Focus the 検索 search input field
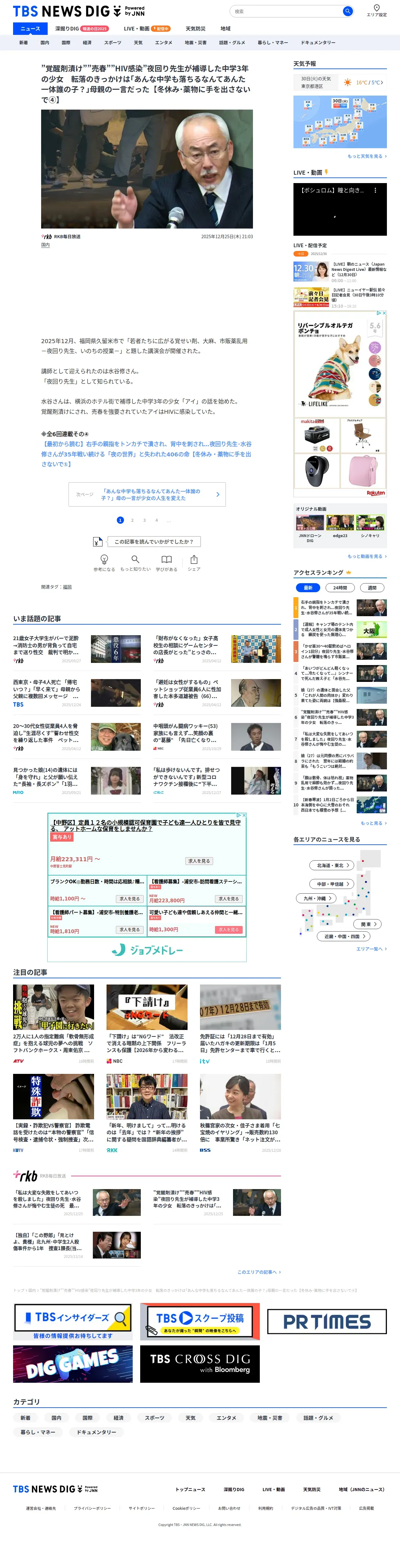Screen dimensions: 400x1568 click(x=286, y=11)
